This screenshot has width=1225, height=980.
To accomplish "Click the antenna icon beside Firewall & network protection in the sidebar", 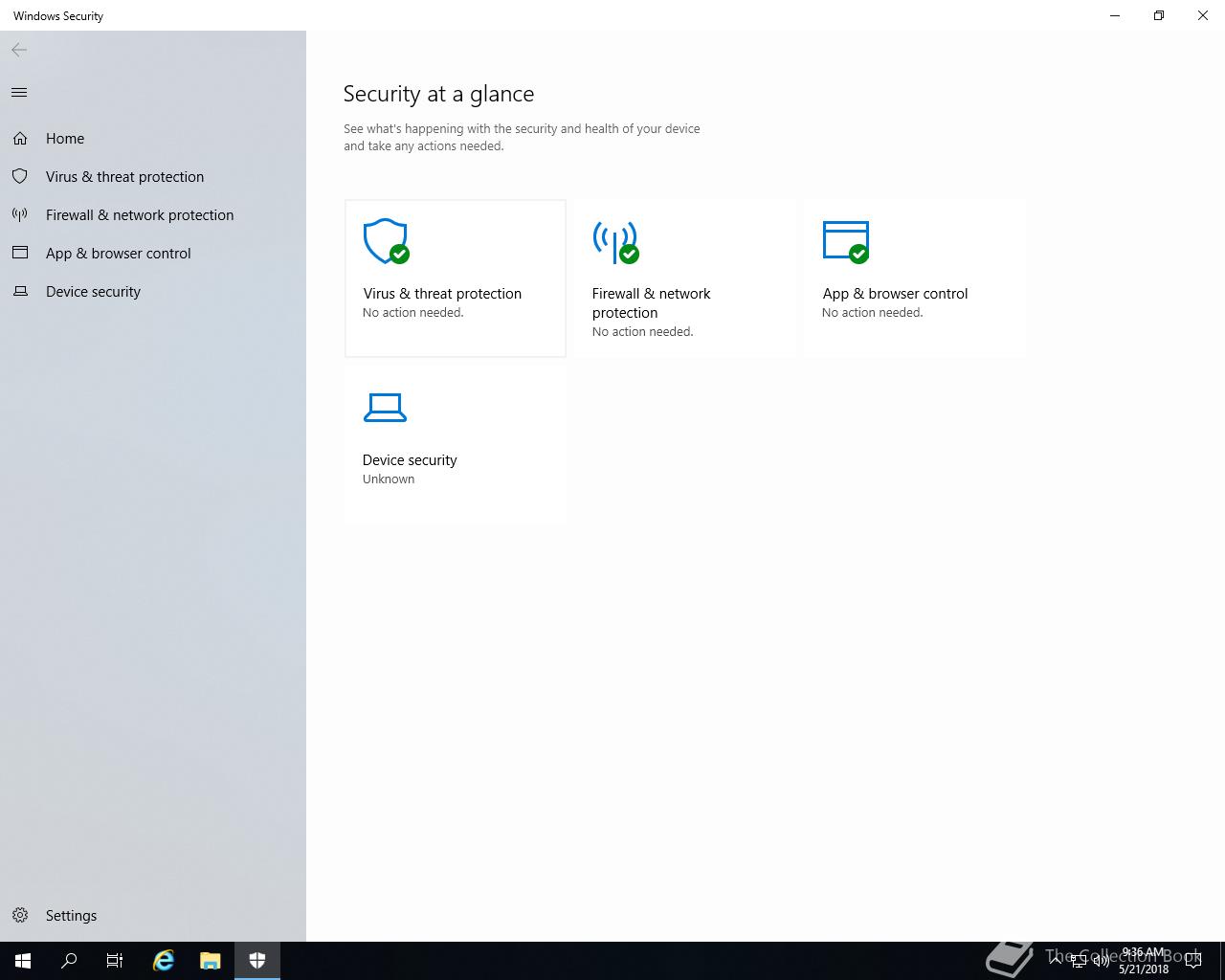I will coord(19,215).
